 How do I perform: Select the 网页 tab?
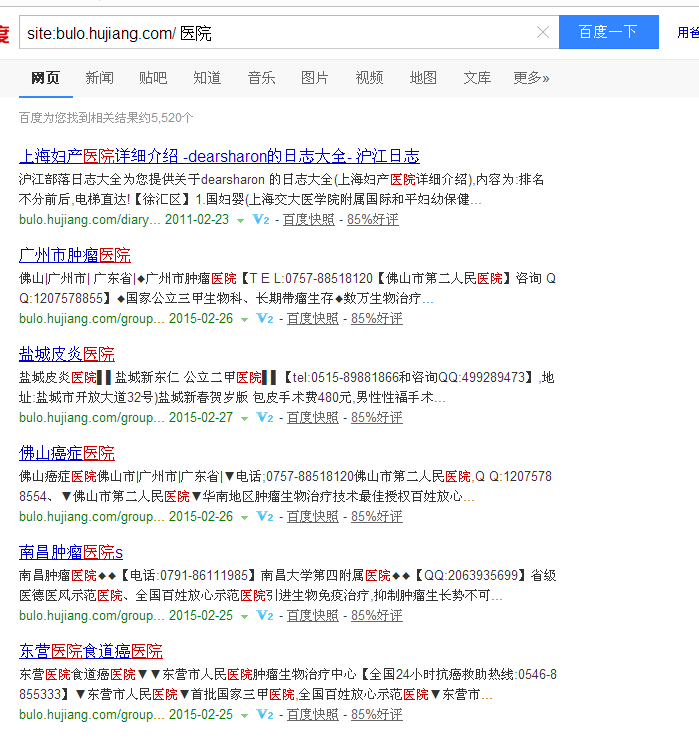point(46,78)
